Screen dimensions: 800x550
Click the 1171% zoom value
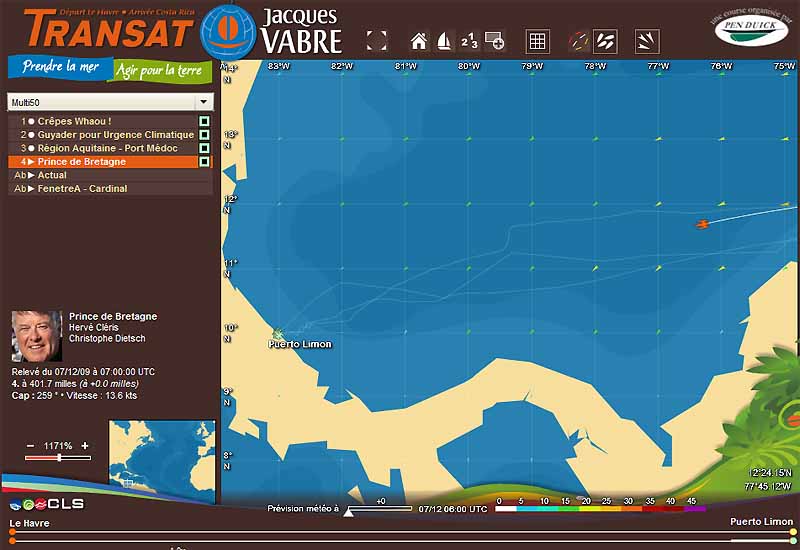(58, 446)
